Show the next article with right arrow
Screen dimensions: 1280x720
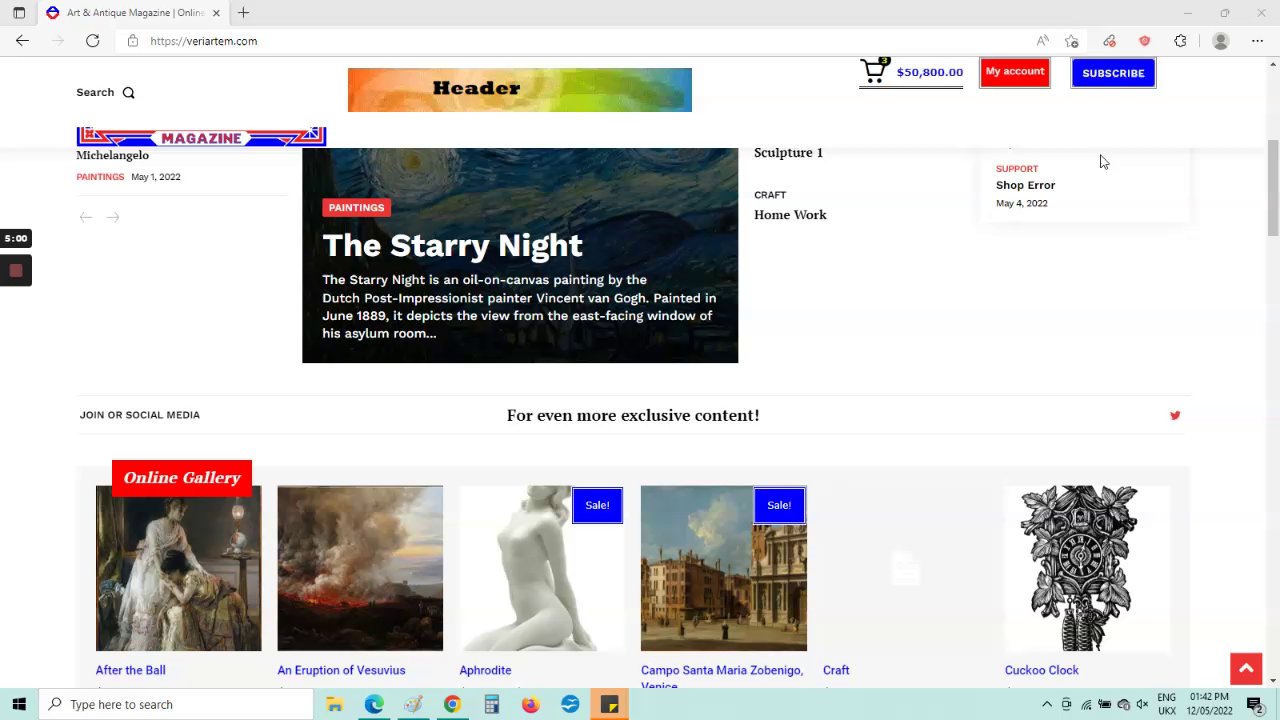click(x=113, y=217)
